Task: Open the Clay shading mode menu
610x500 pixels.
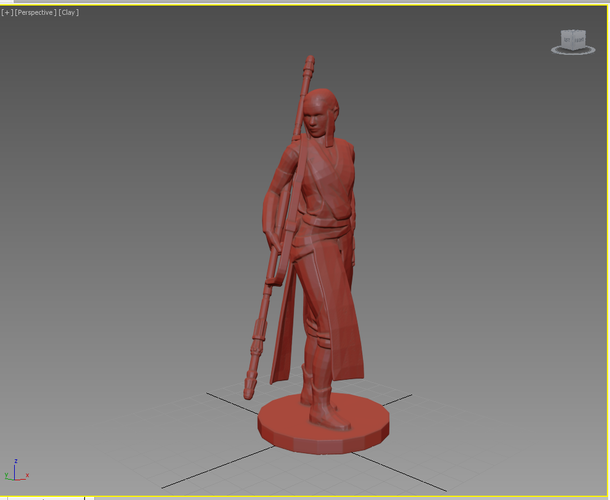Action: 68,12
